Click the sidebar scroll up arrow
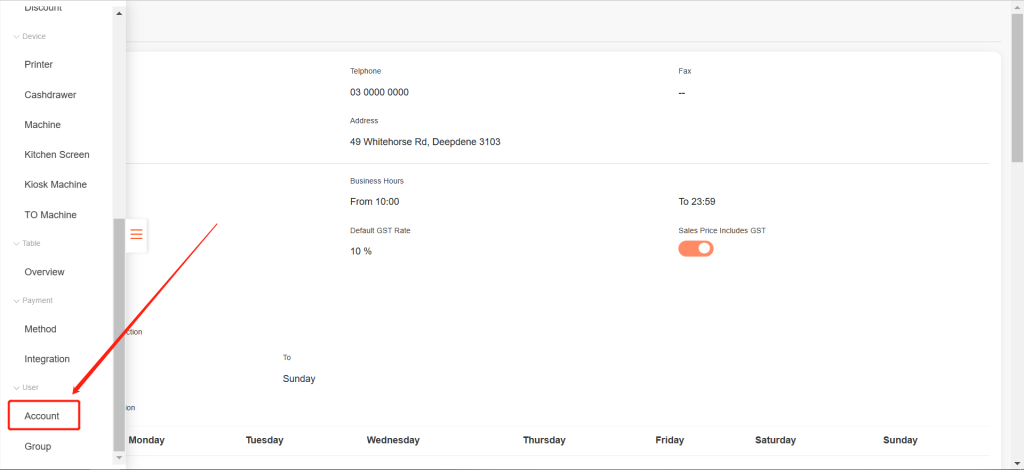This screenshot has width=1024, height=470. (120, 14)
